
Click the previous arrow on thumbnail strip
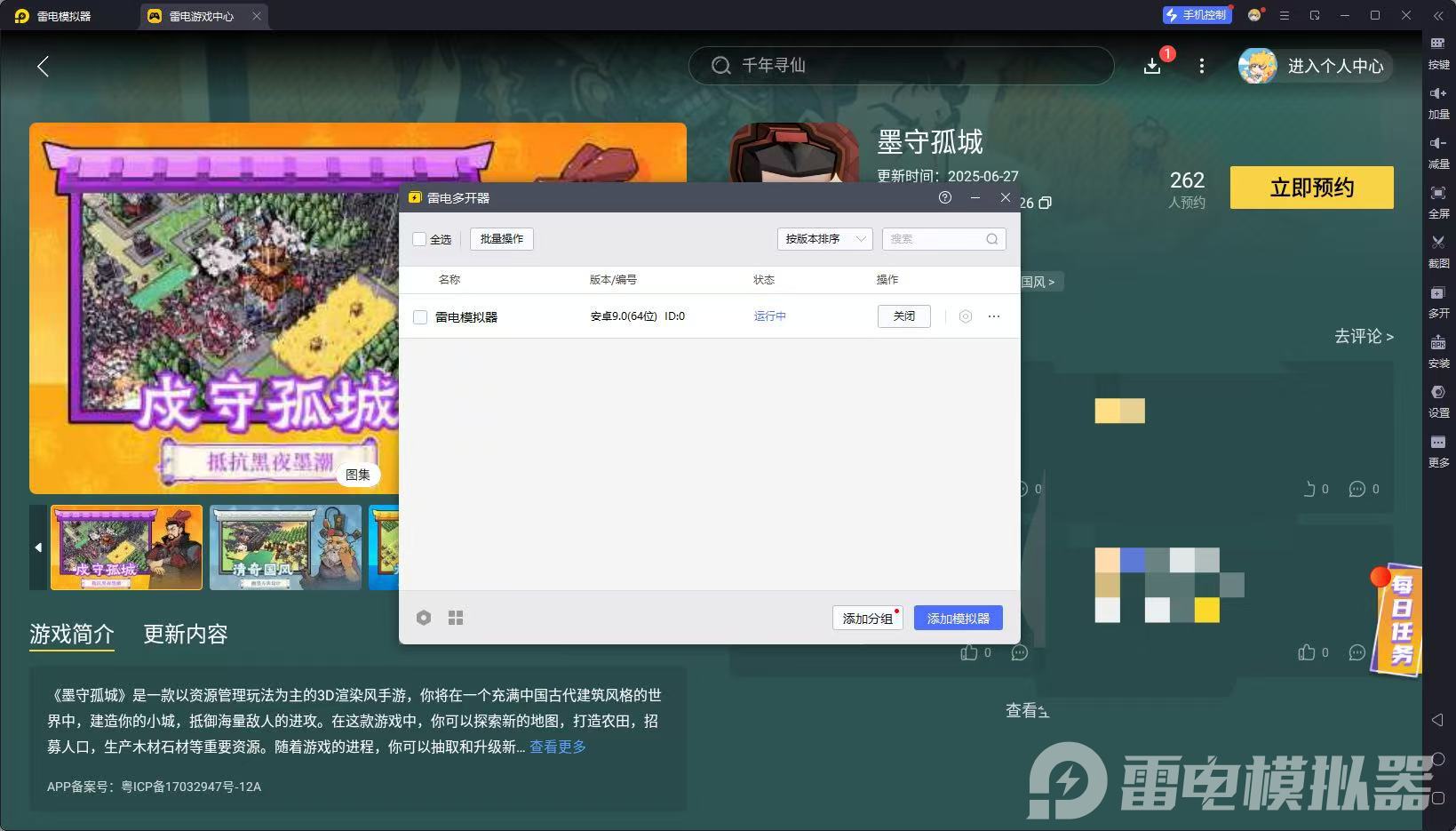coord(38,547)
